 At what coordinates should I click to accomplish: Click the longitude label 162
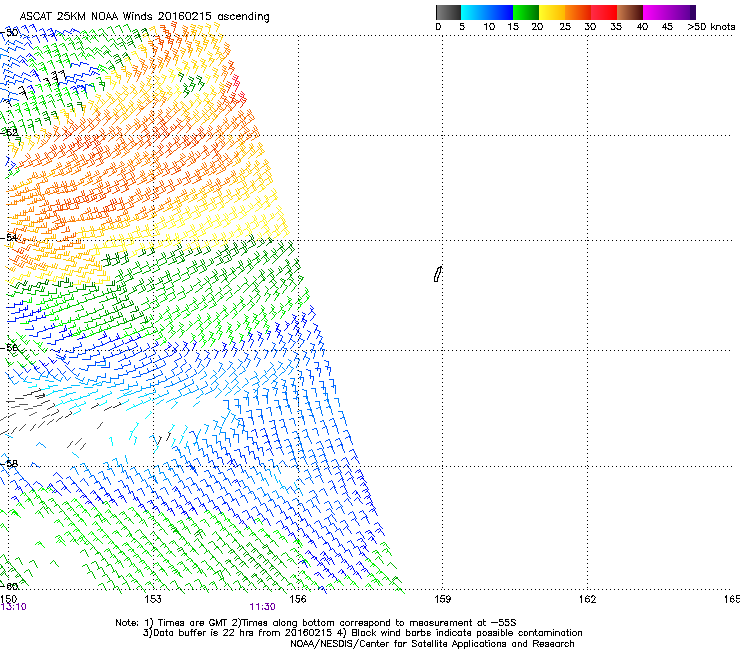tap(588, 599)
